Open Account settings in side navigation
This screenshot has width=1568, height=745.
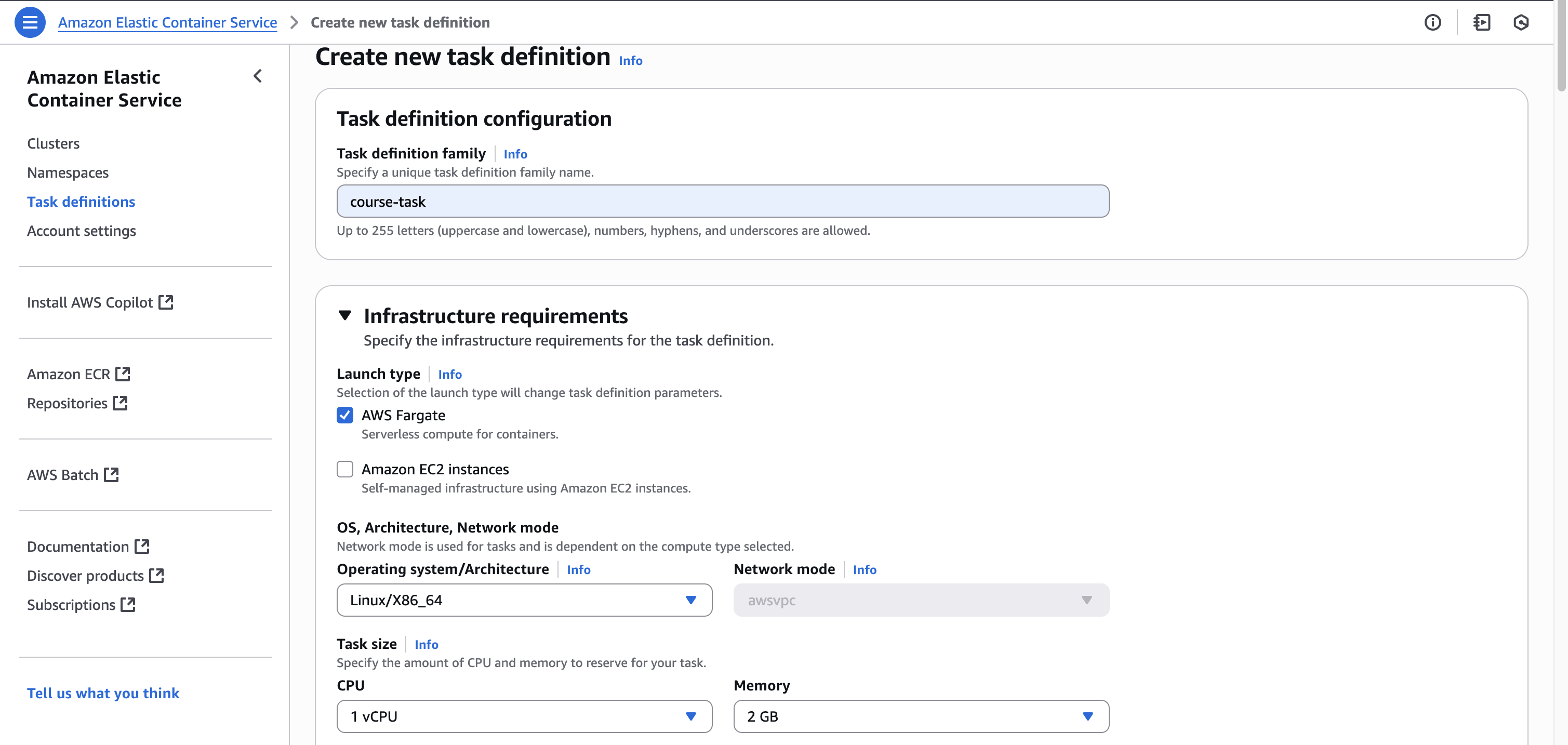click(82, 231)
